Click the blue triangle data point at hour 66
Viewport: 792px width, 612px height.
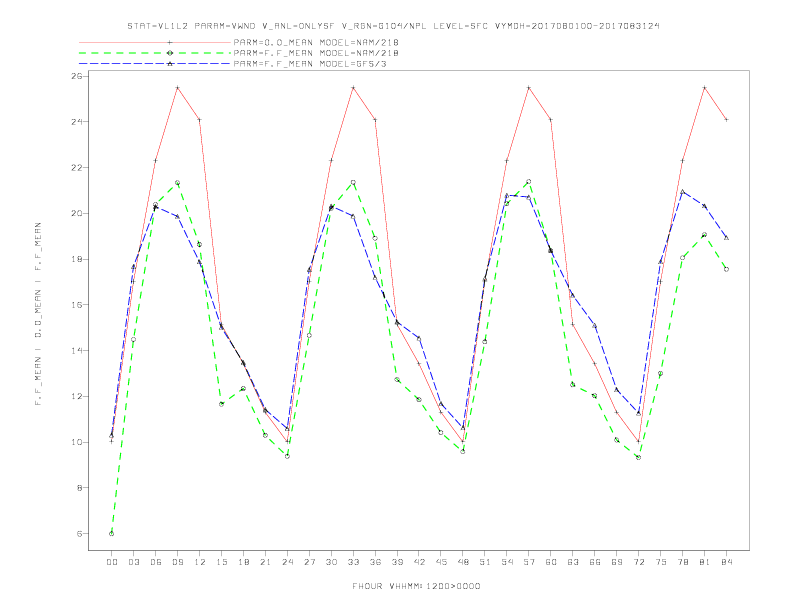coord(595,326)
